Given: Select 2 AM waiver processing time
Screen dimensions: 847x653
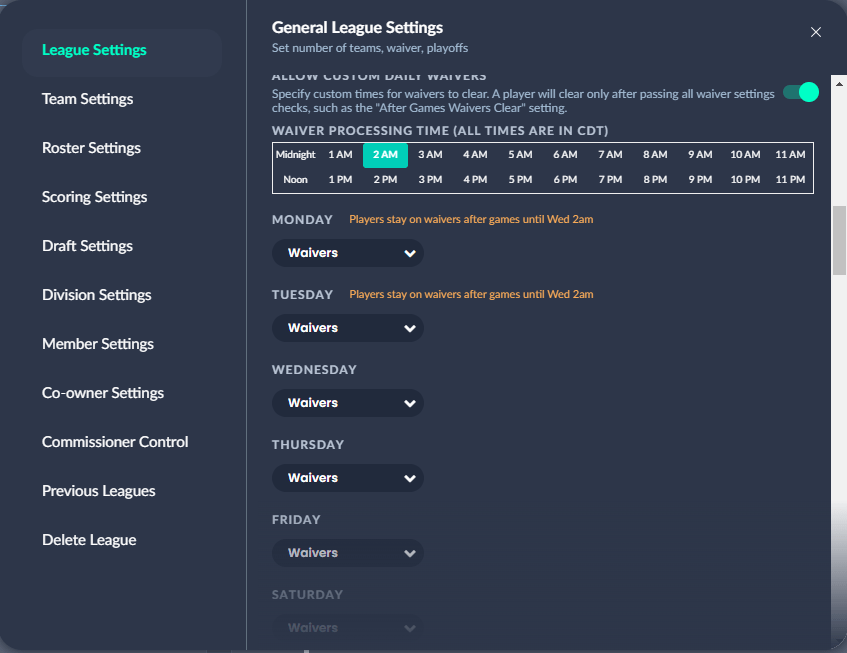Looking at the screenshot, I should pos(385,155).
